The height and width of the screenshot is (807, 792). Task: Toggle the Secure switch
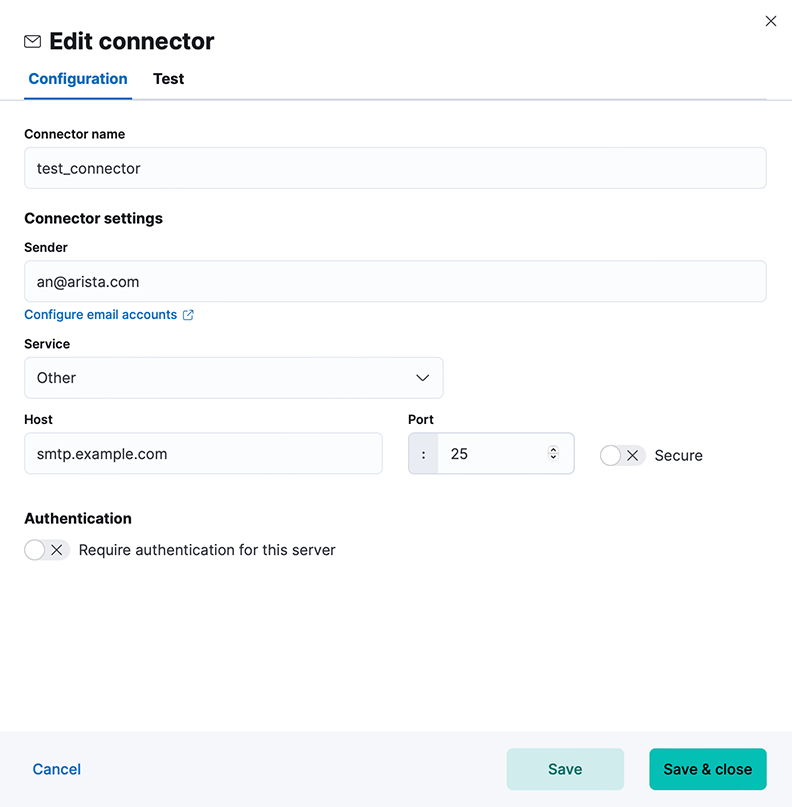[622, 455]
